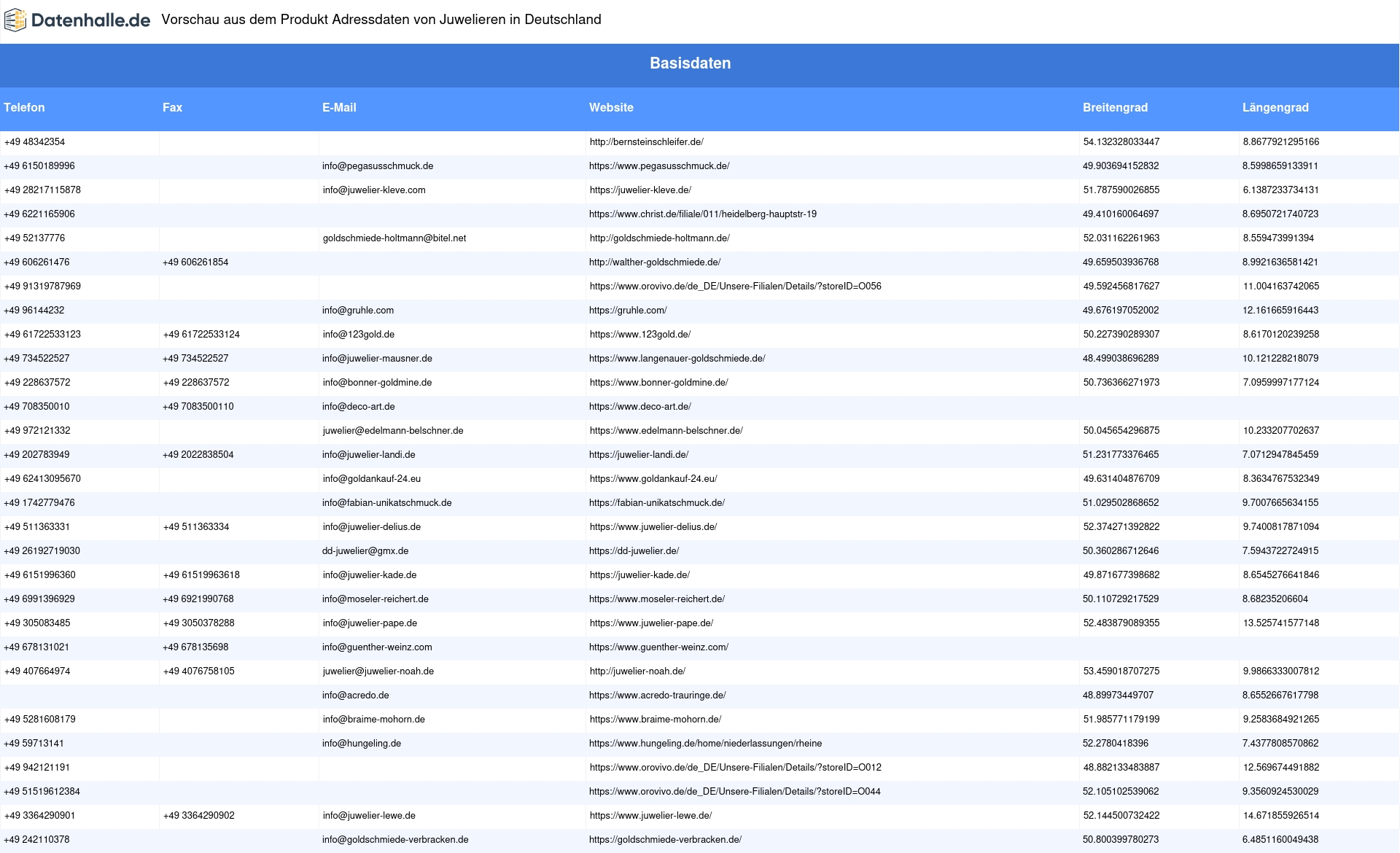Screen dimensions: 1400x853
Task: Click the E-Mail column header
Action: [x=339, y=107]
